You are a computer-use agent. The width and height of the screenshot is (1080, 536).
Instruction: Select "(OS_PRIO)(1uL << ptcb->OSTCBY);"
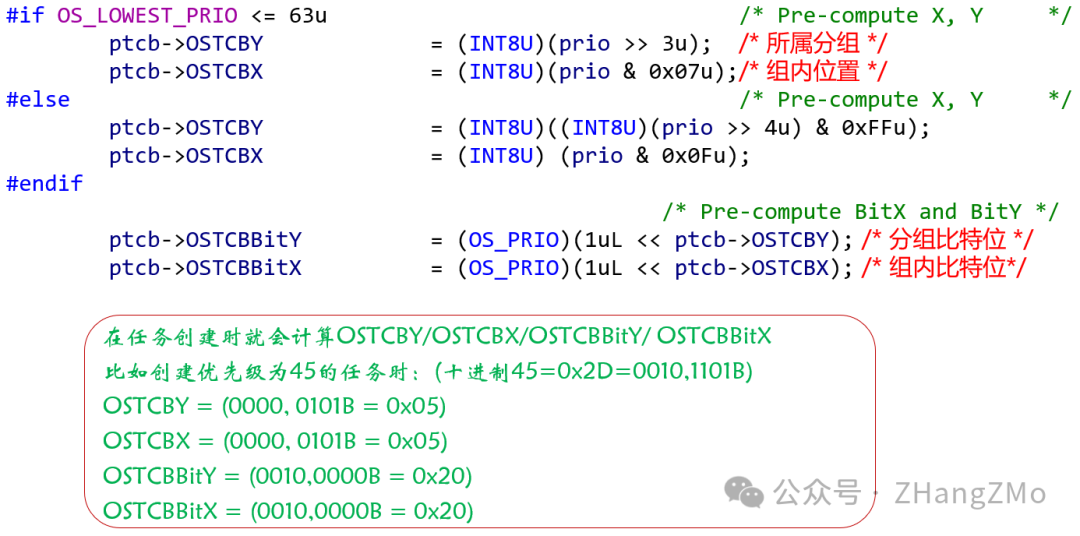tap(655, 240)
